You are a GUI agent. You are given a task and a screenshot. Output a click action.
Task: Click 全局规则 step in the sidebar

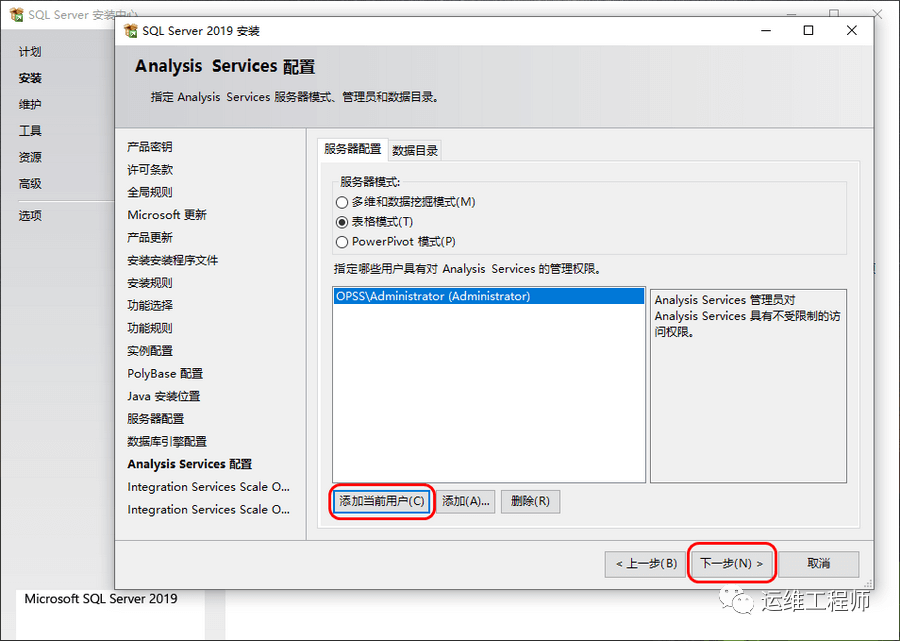click(x=150, y=192)
